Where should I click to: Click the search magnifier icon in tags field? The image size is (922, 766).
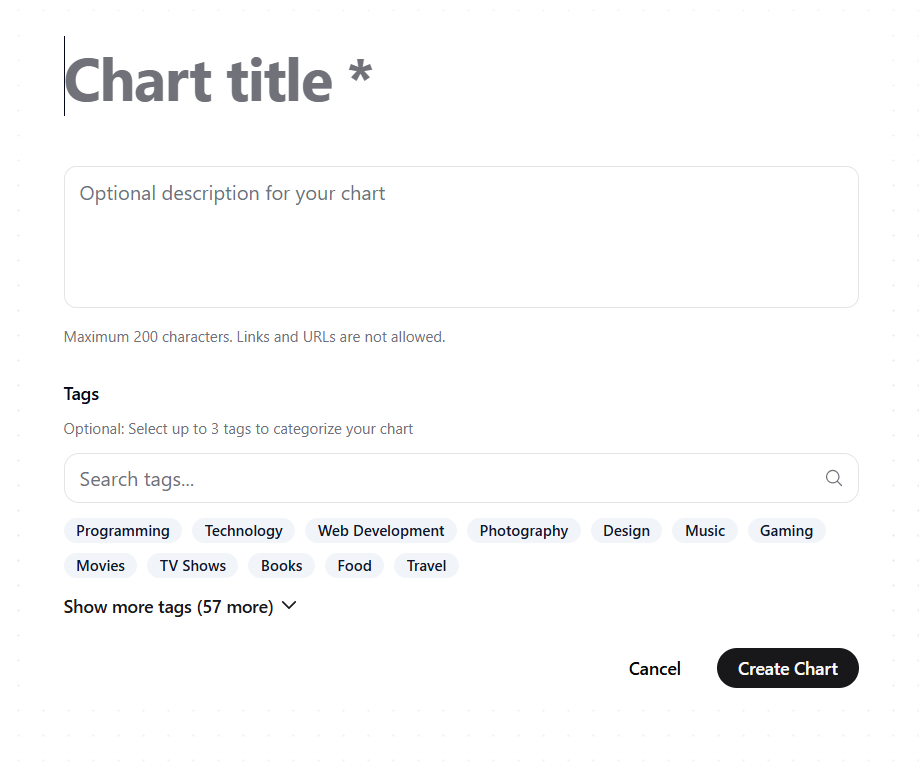point(834,478)
